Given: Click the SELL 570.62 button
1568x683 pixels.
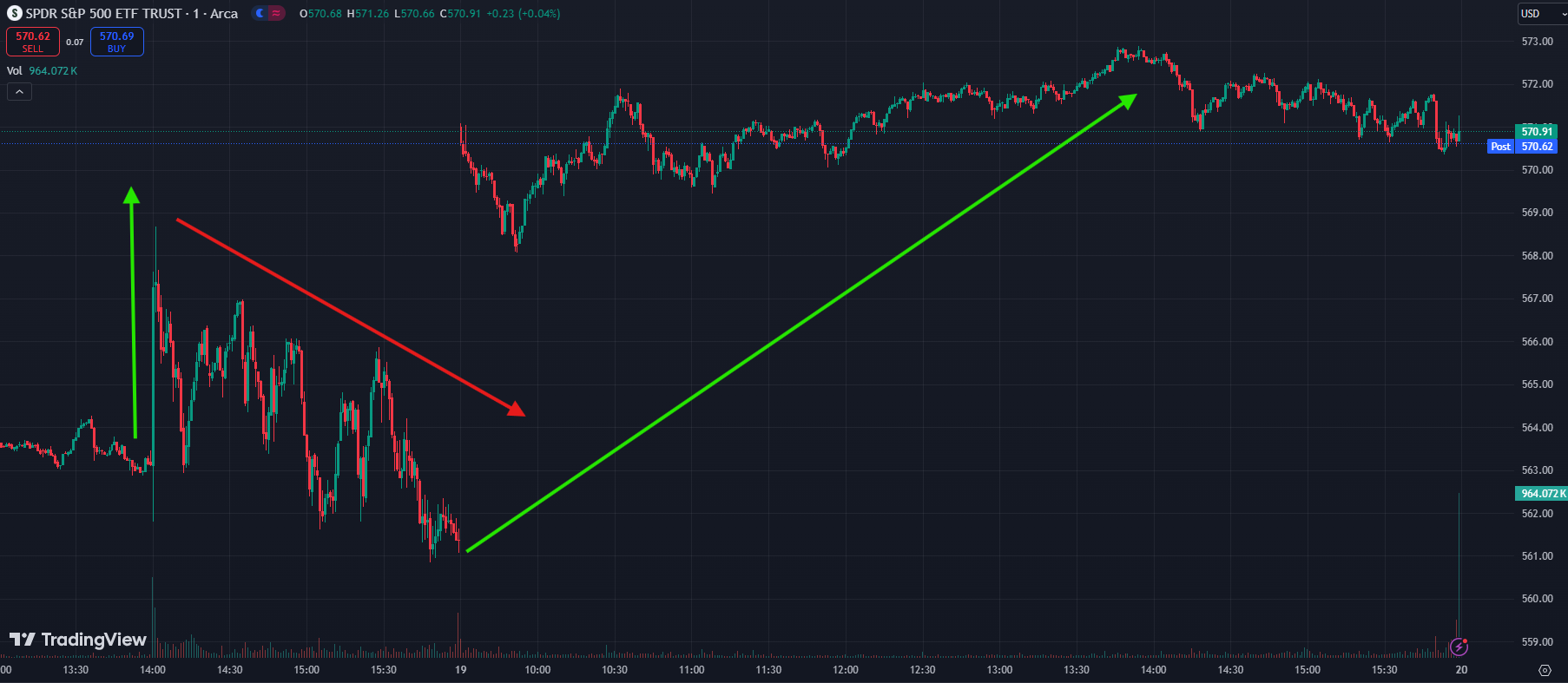Looking at the screenshot, I should (33, 42).
